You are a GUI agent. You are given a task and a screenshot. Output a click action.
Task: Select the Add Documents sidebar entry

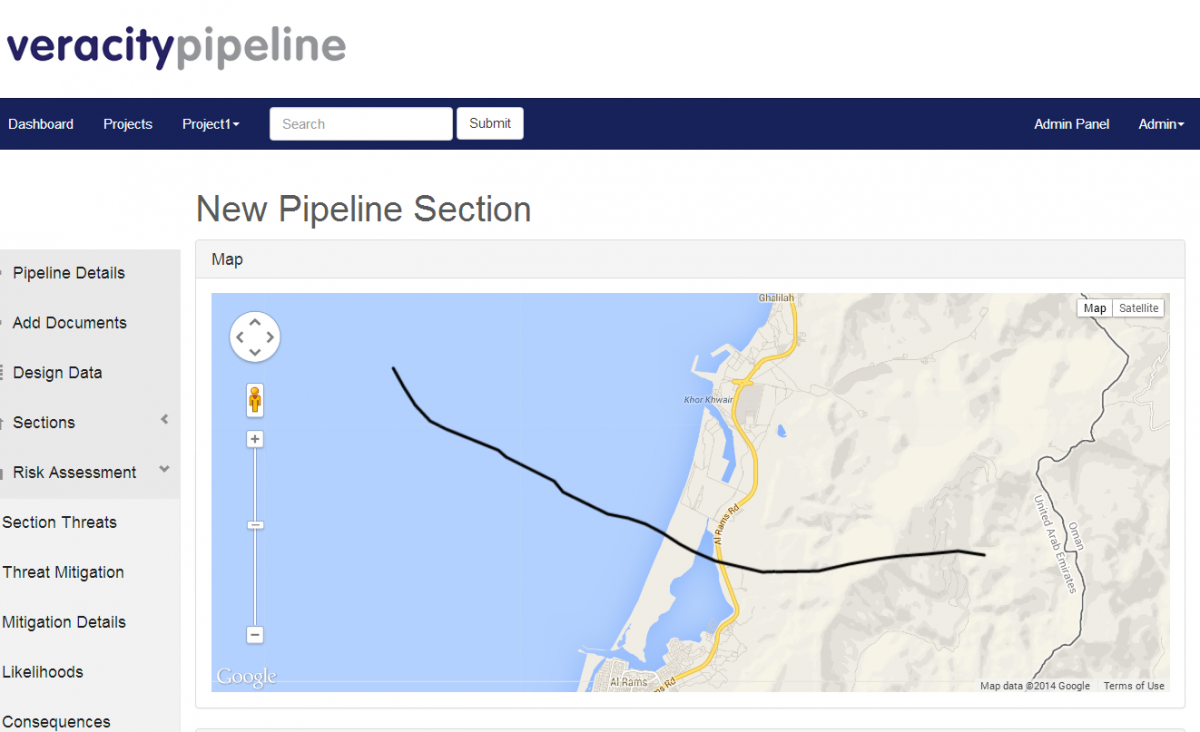(70, 322)
